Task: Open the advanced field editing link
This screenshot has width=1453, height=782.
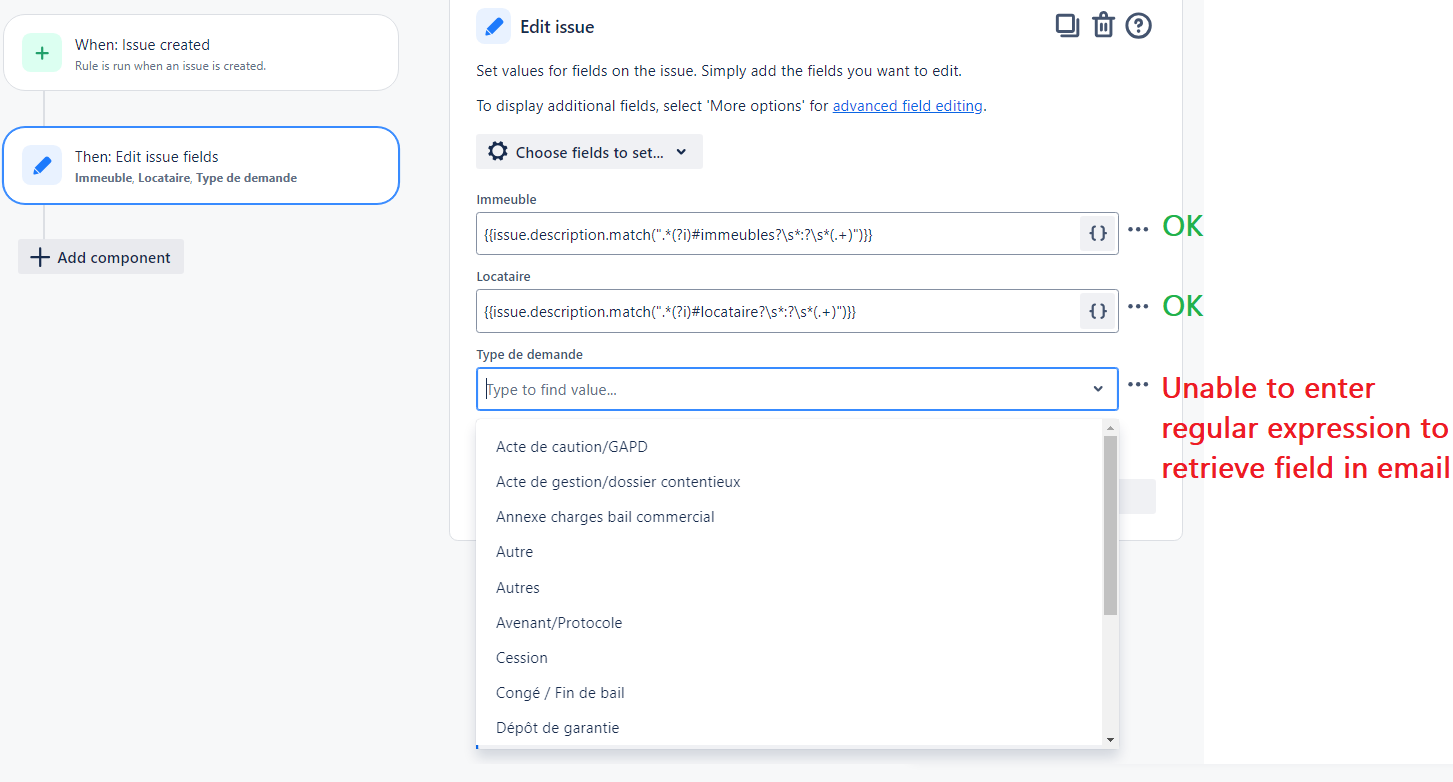Action: [907, 105]
